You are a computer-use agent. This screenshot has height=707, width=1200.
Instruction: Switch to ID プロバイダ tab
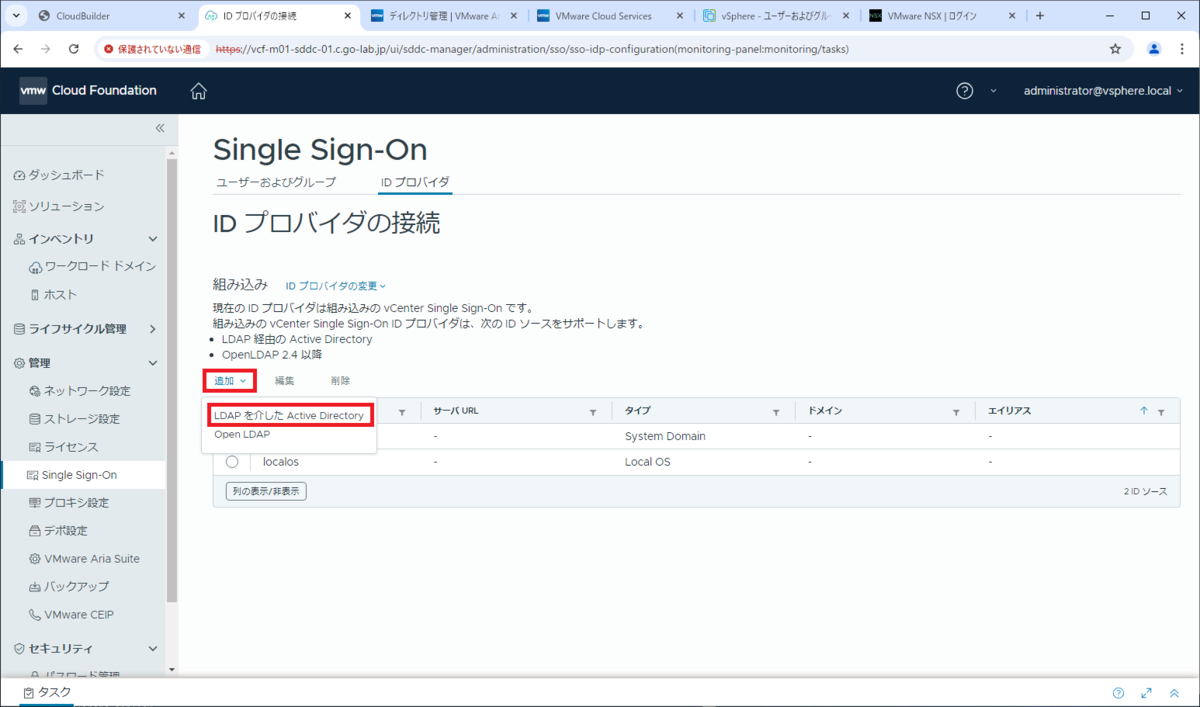pyautogui.click(x=415, y=183)
